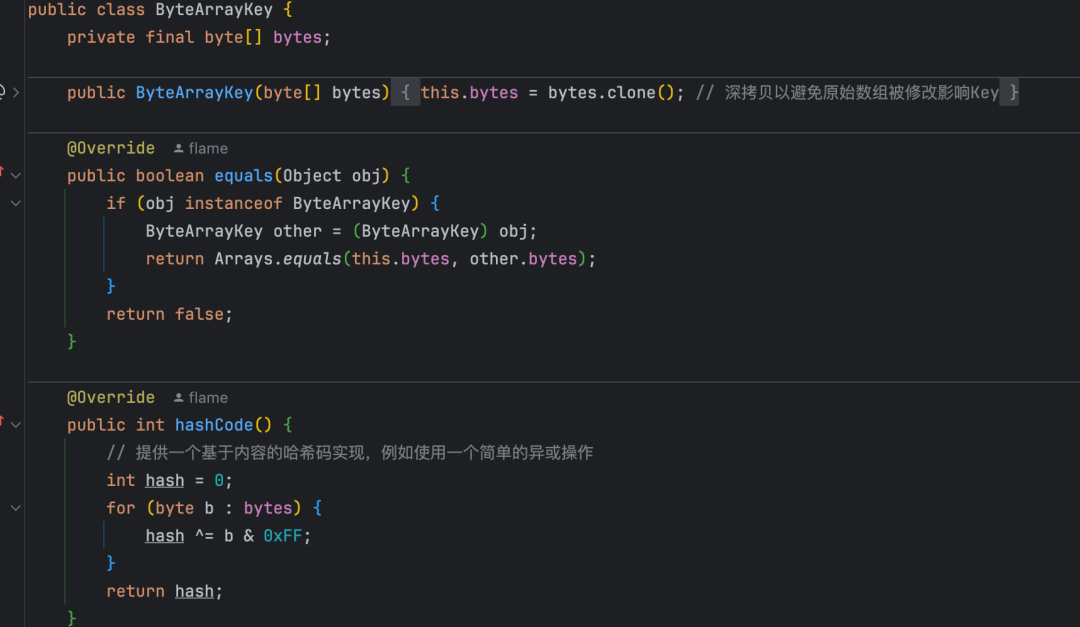Click hash in the return hash statement
1080x627 pixels.
pos(194,591)
